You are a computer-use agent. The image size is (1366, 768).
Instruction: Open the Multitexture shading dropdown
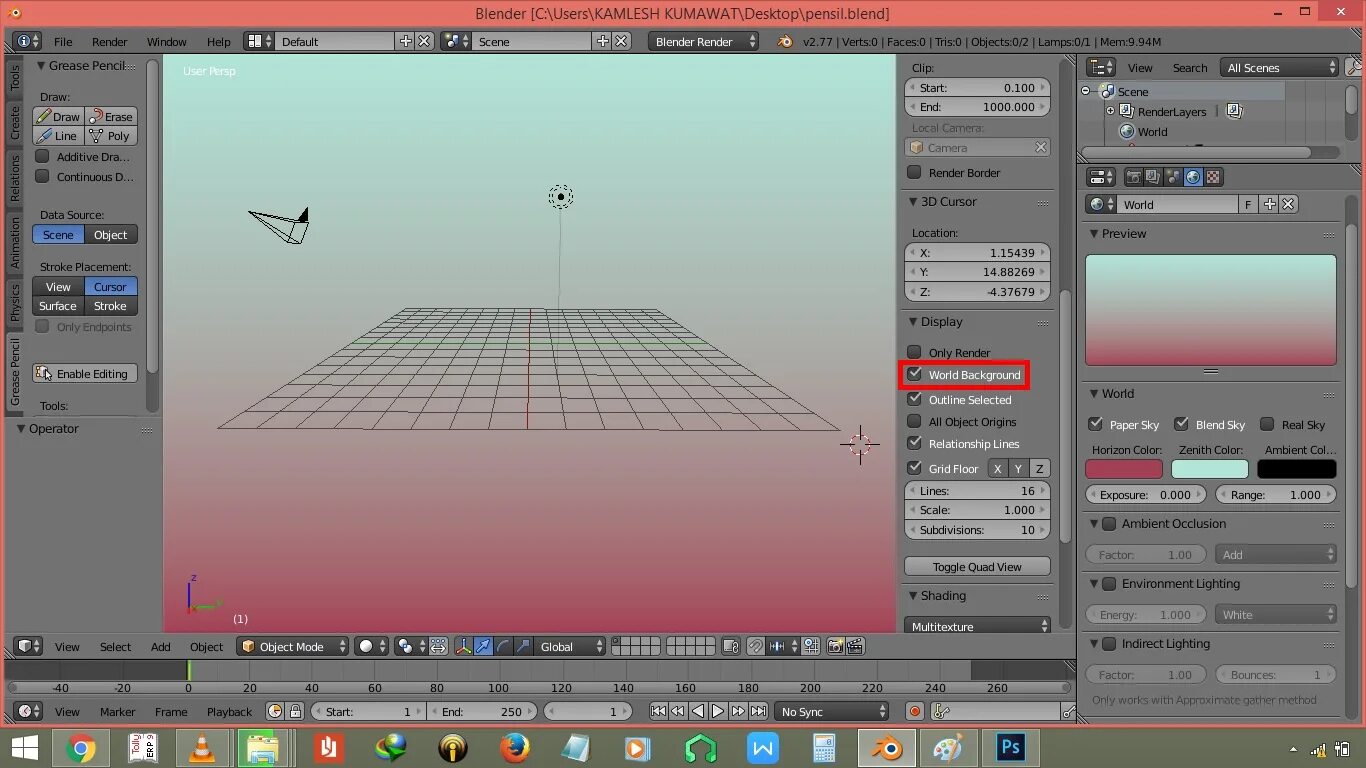[x=977, y=626]
